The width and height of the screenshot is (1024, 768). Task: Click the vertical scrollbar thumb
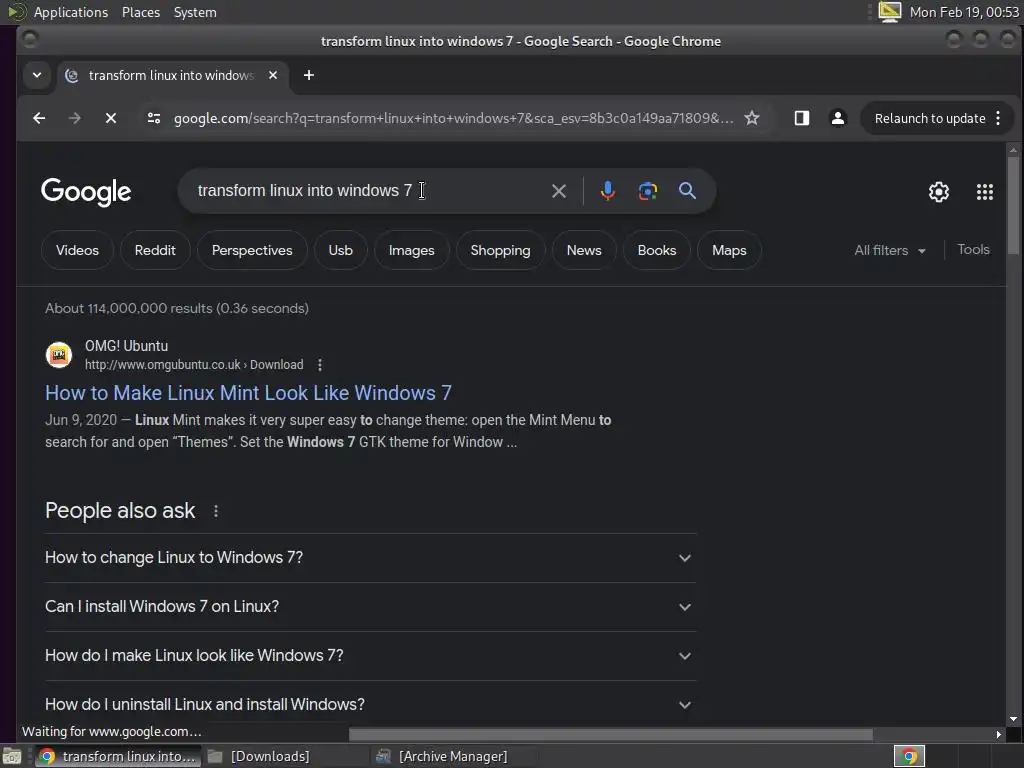tap(1013, 205)
